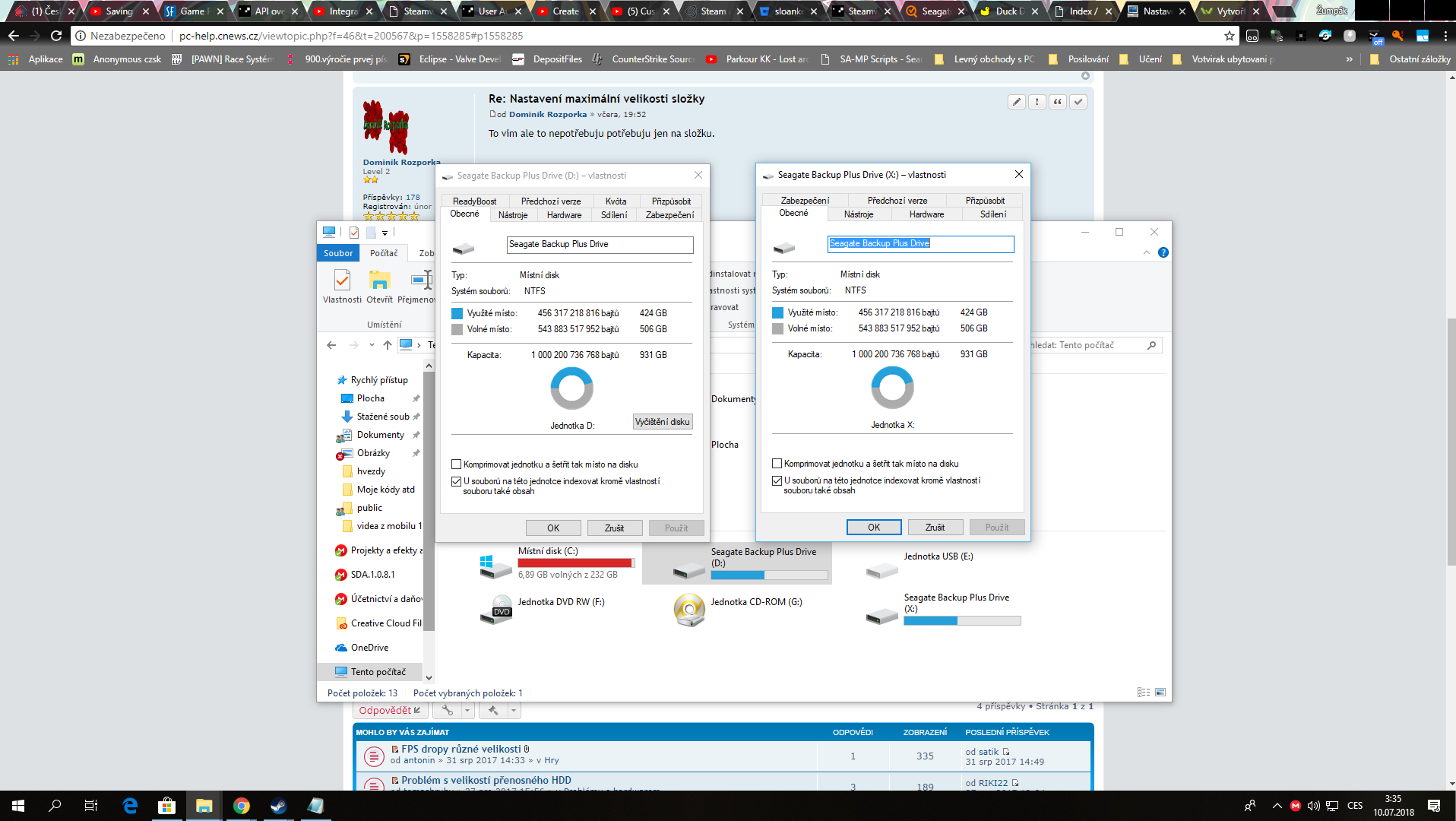Open dropdown next to moderation hammer button
The width and height of the screenshot is (1456, 821).
(x=514, y=711)
